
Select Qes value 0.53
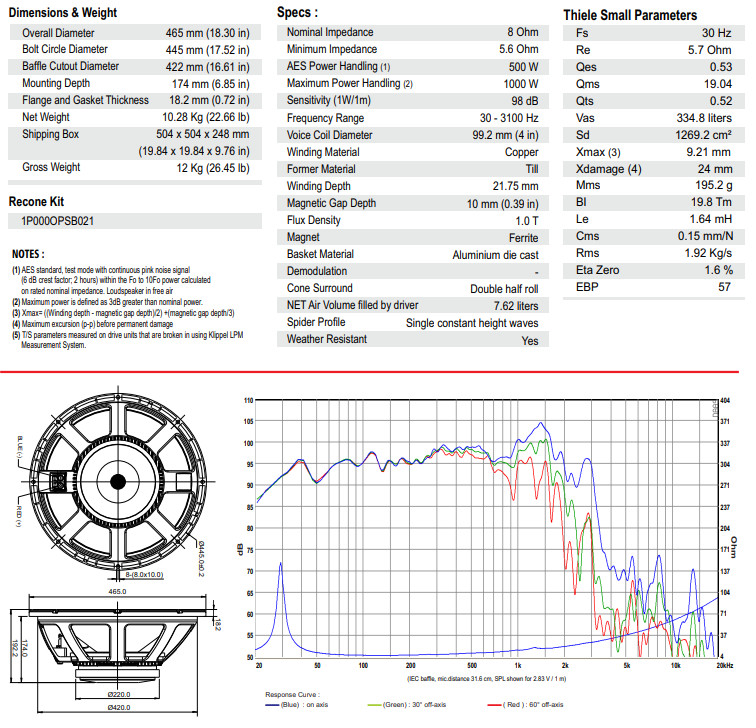[721, 67]
